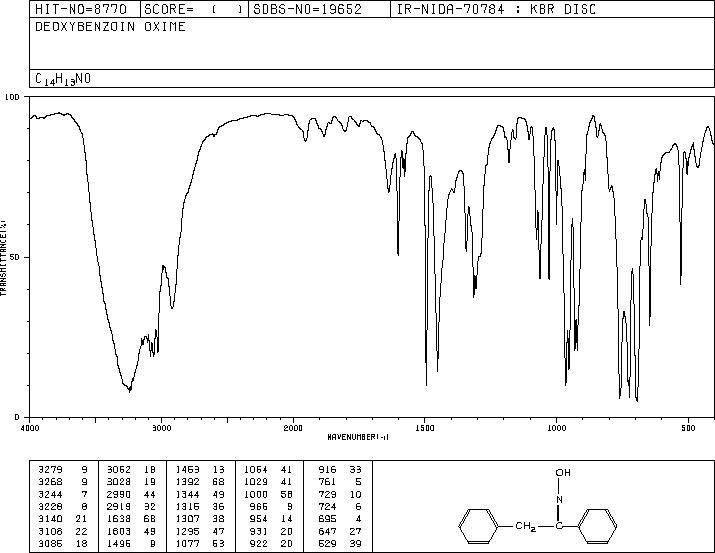Click the CH2 group in the structure
715x553 pixels.
(525, 526)
